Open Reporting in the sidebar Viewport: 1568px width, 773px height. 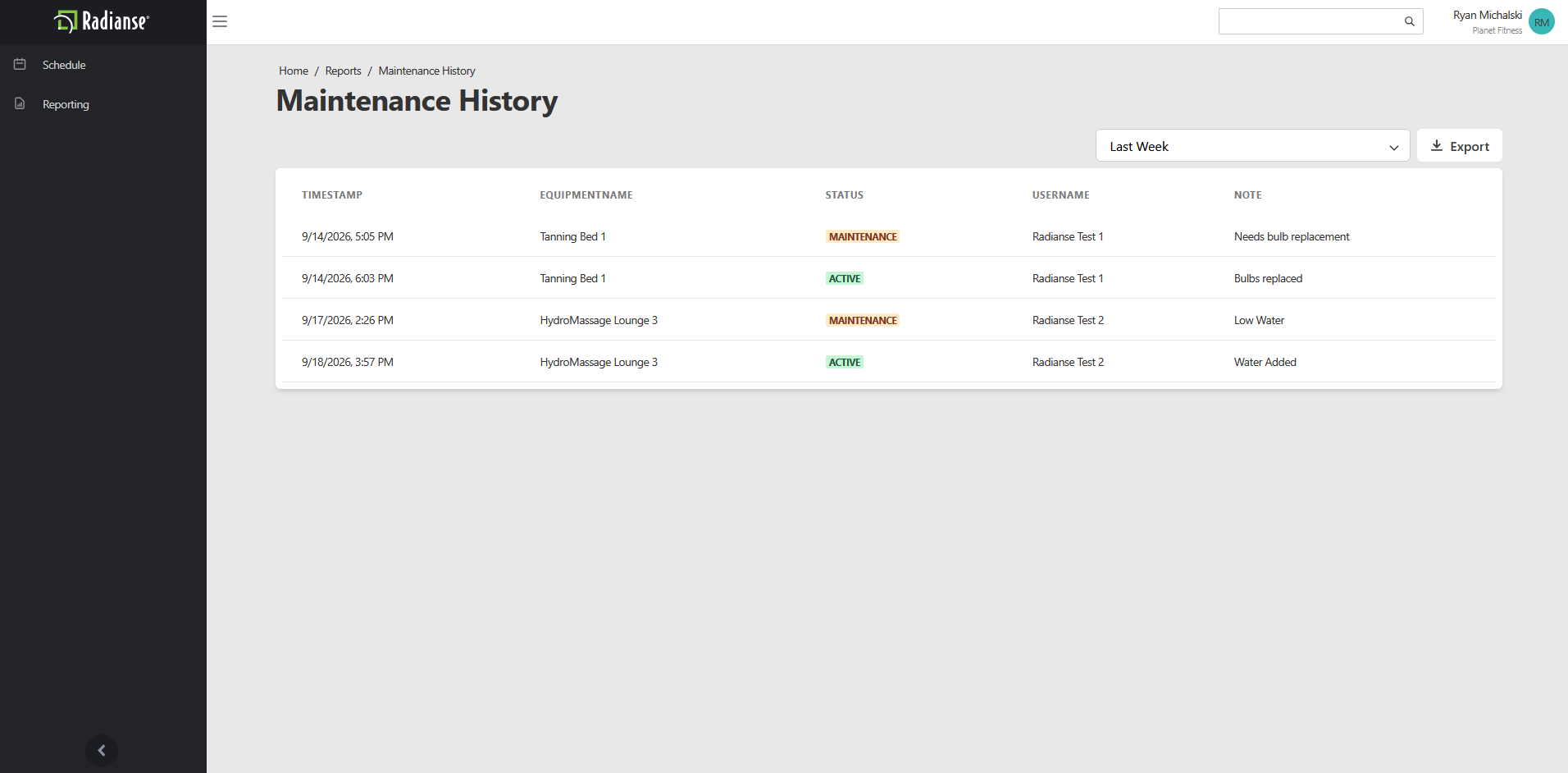[66, 104]
